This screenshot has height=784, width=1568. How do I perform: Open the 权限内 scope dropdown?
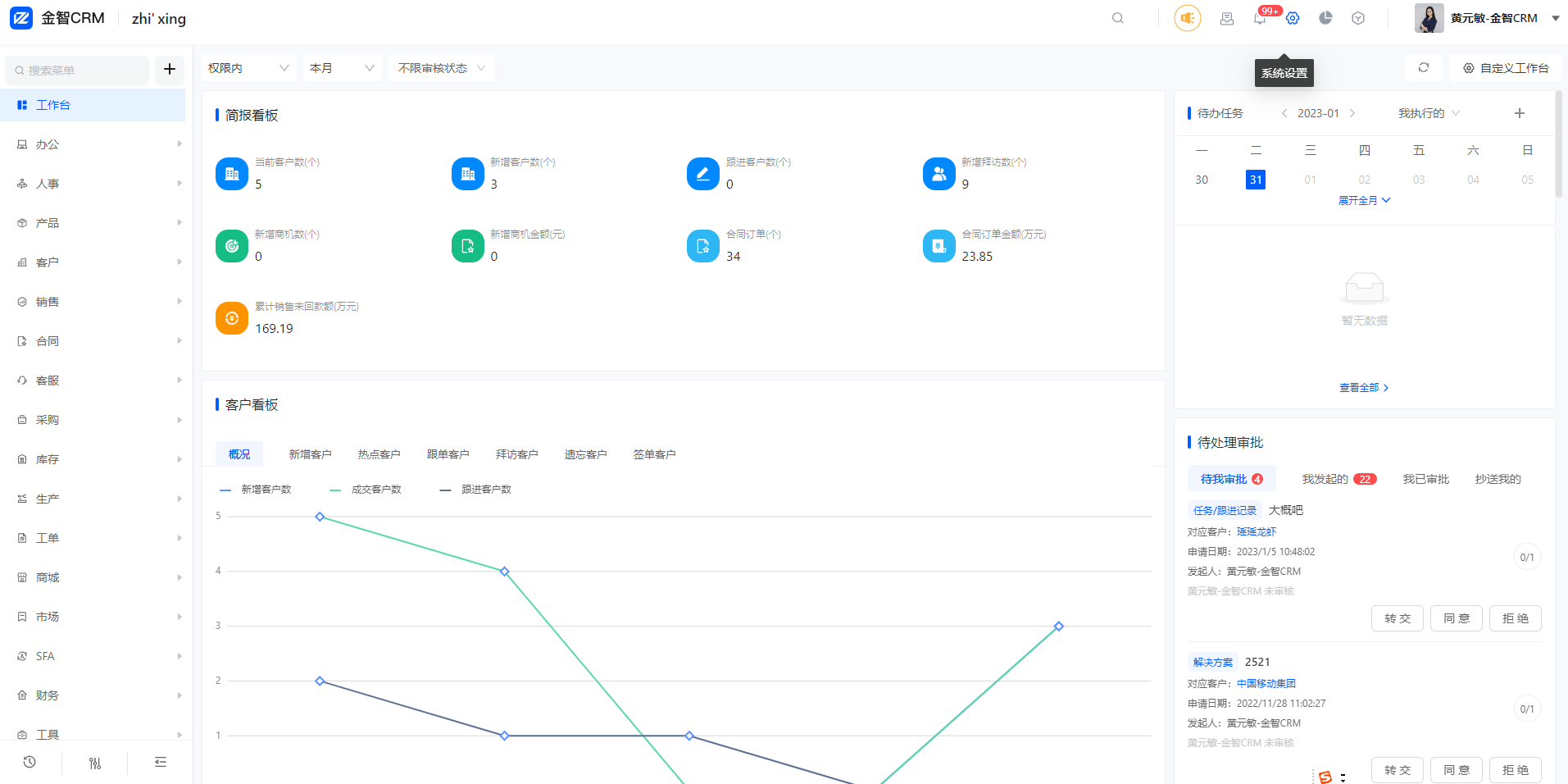(x=248, y=68)
